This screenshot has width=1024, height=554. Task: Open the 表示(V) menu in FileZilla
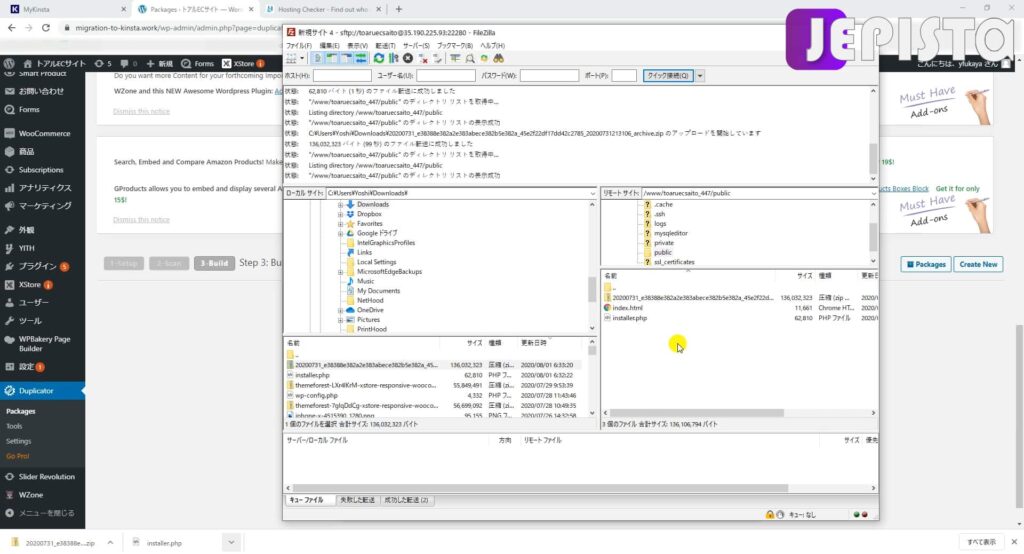[x=357, y=46]
